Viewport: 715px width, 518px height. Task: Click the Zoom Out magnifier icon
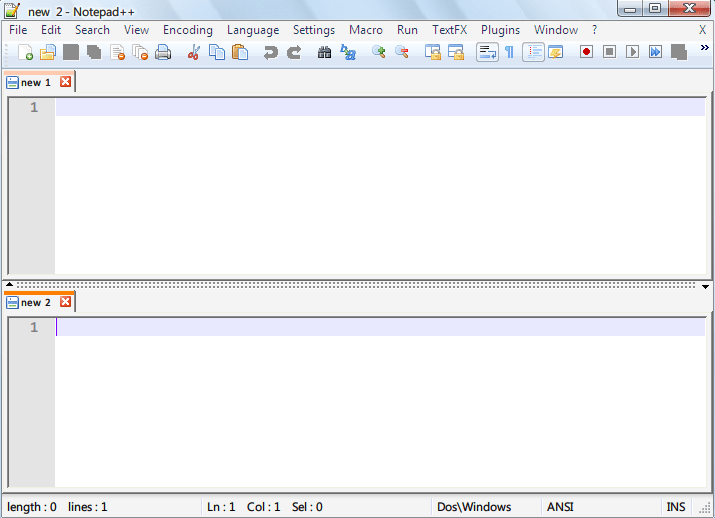tap(401, 52)
